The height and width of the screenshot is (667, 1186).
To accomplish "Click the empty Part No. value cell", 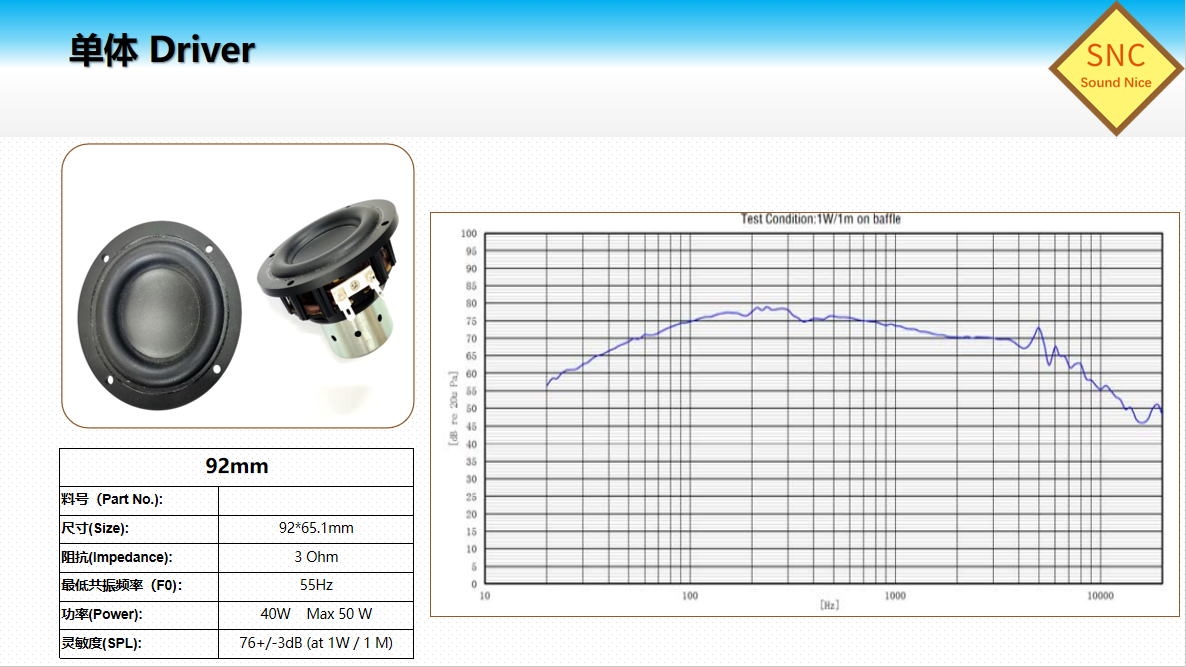I will 315,500.
